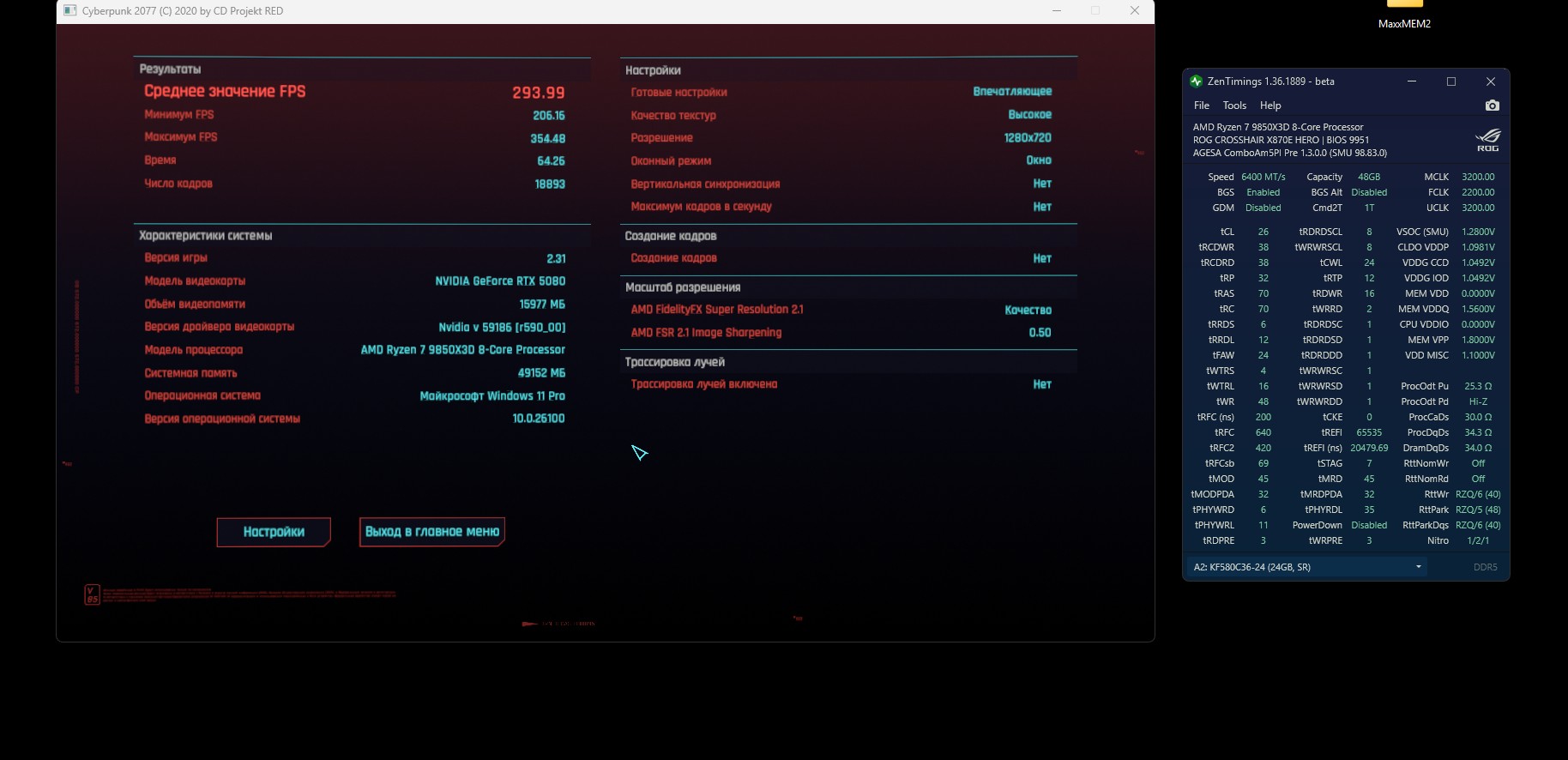Viewport: 1568px width, 760px height.
Task: Click the Майкрософт Windows 11 Pro text
Action: (492, 396)
